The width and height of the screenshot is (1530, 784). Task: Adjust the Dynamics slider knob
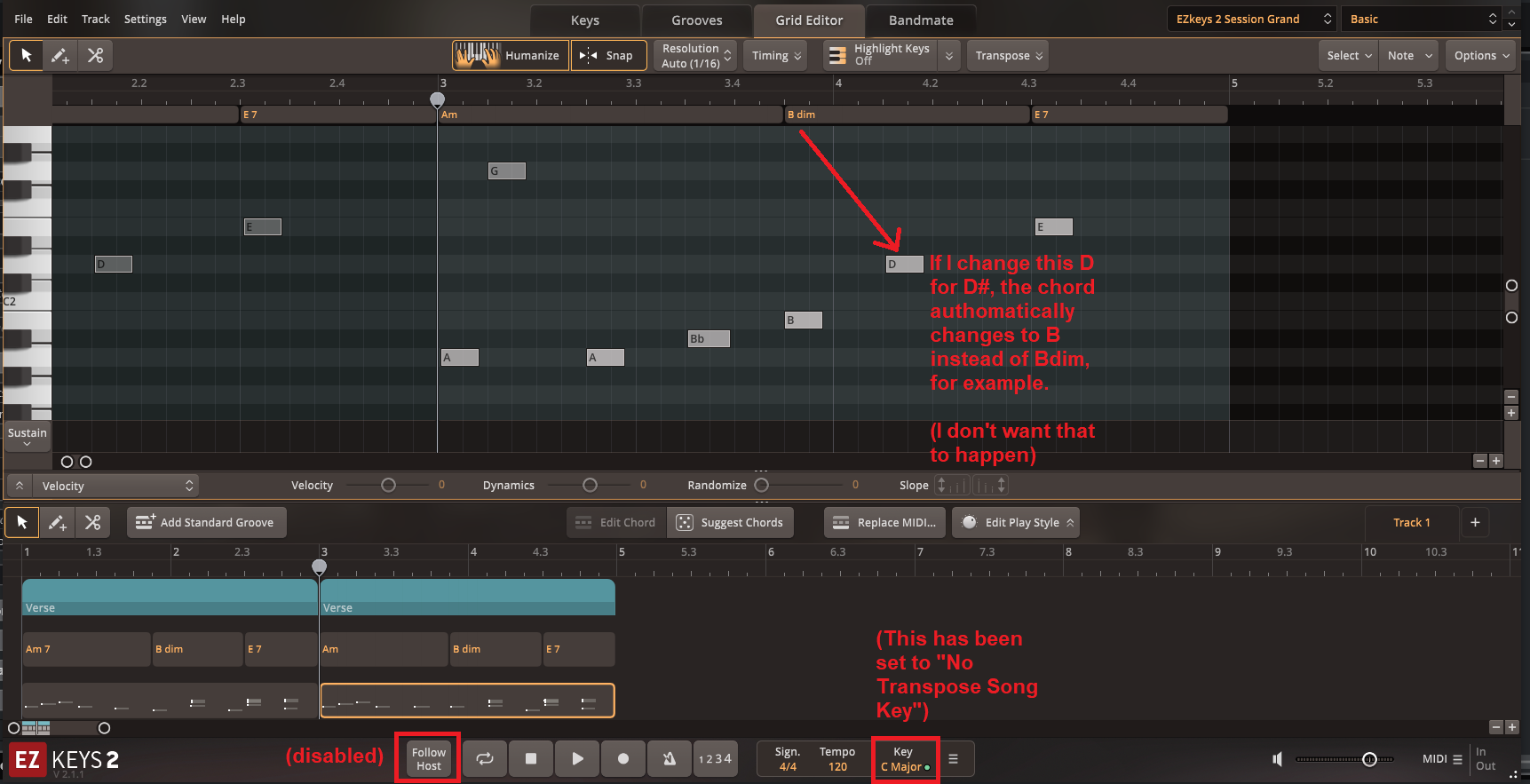[x=590, y=485]
